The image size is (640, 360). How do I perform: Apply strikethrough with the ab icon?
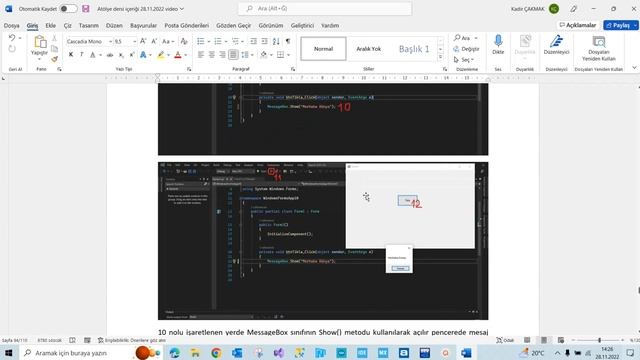point(110,55)
